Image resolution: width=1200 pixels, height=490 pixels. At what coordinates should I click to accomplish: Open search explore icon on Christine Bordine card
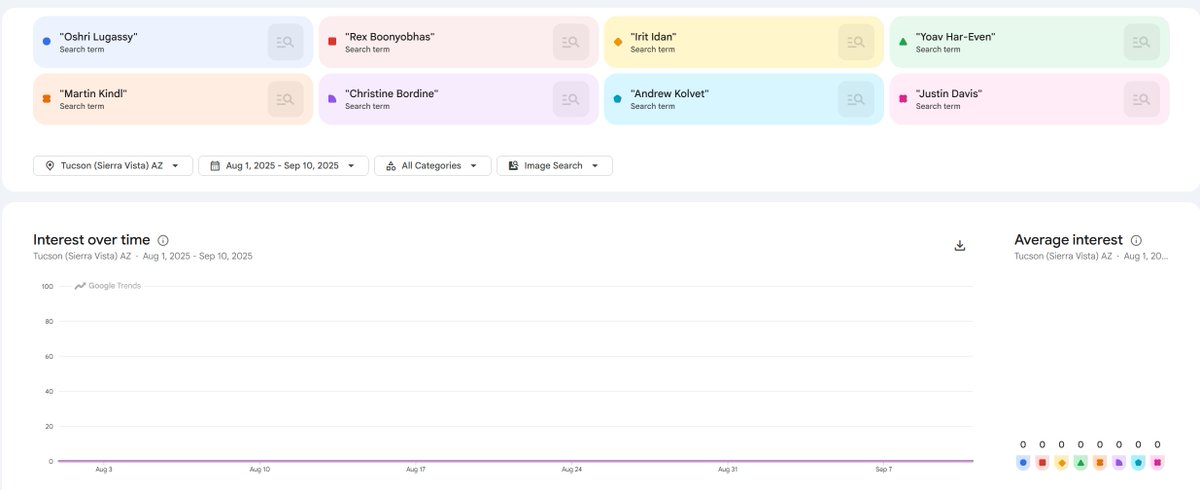tap(570, 99)
